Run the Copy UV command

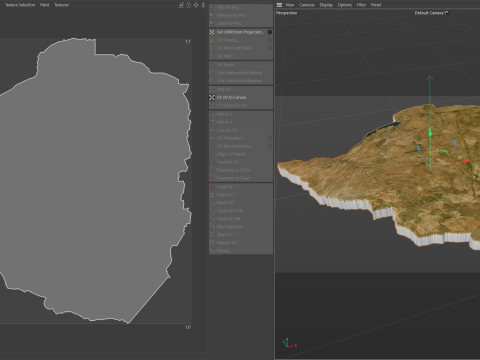pyautogui.click(x=241, y=187)
